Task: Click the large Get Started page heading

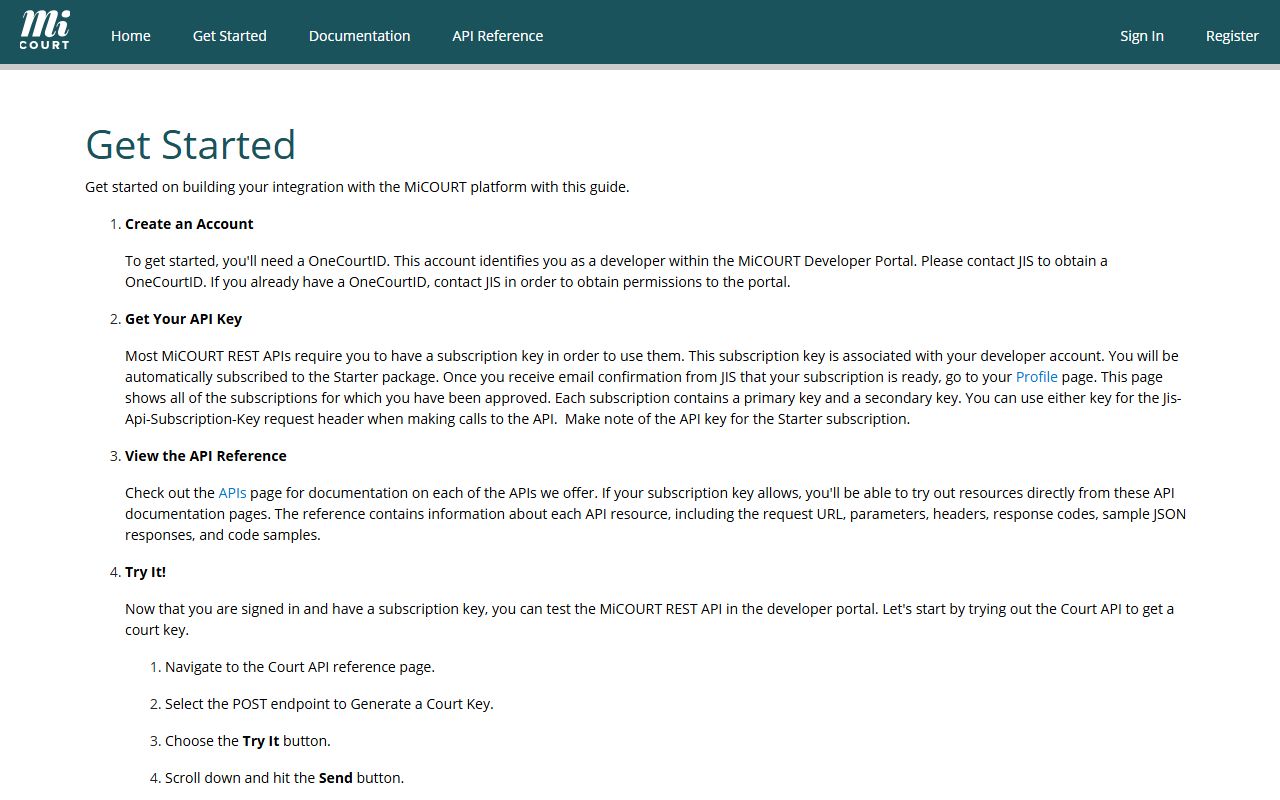Action: point(191,144)
